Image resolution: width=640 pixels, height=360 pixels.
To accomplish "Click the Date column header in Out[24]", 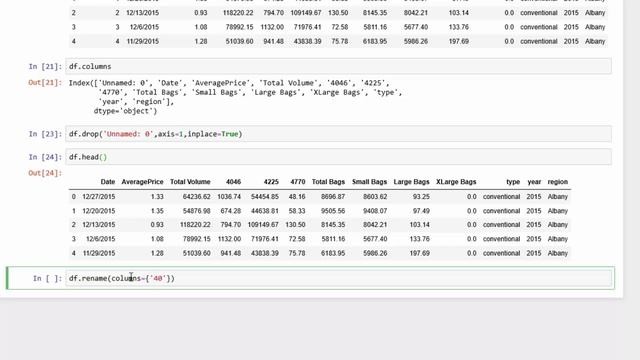I will pos(108,182).
